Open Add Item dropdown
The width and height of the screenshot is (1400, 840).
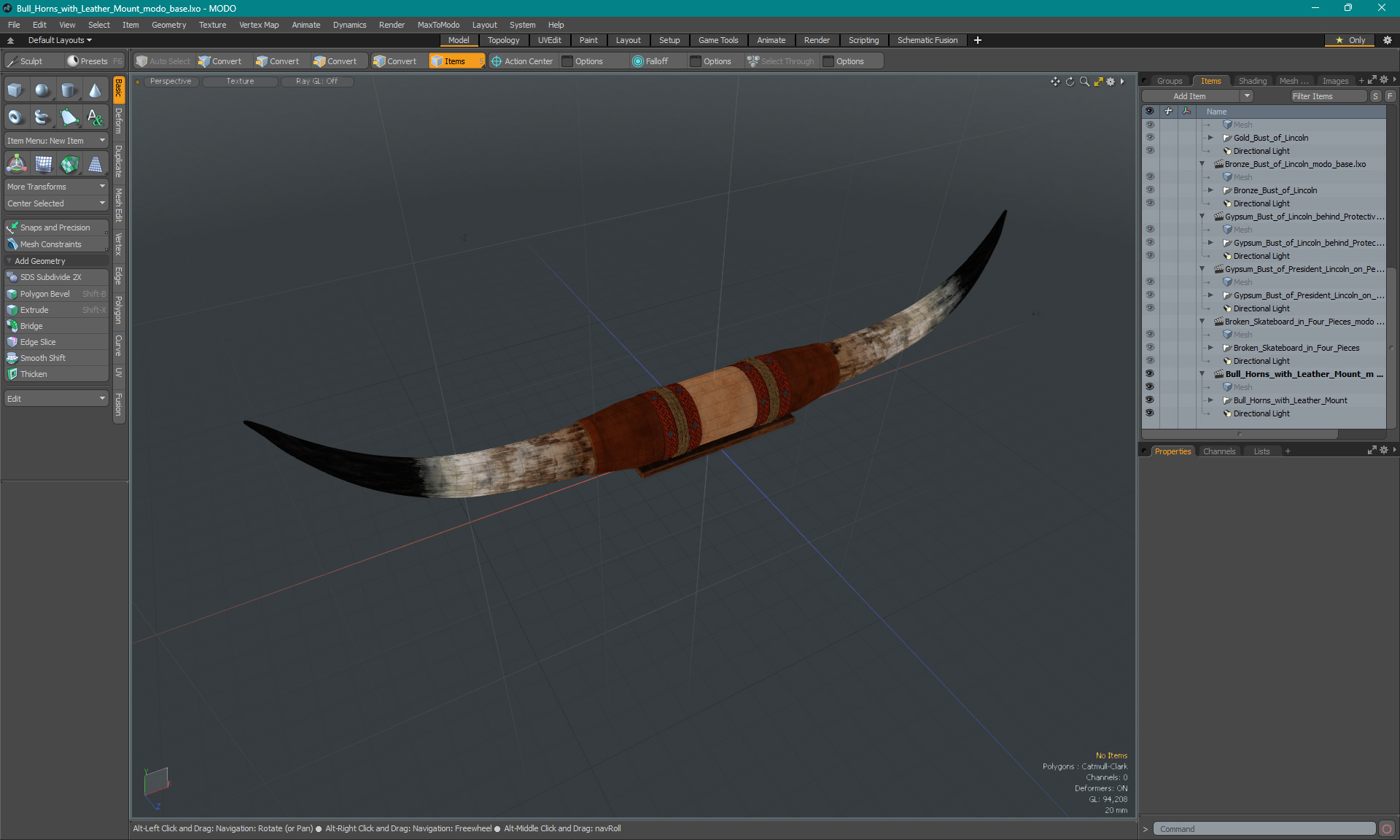tap(1197, 96)
